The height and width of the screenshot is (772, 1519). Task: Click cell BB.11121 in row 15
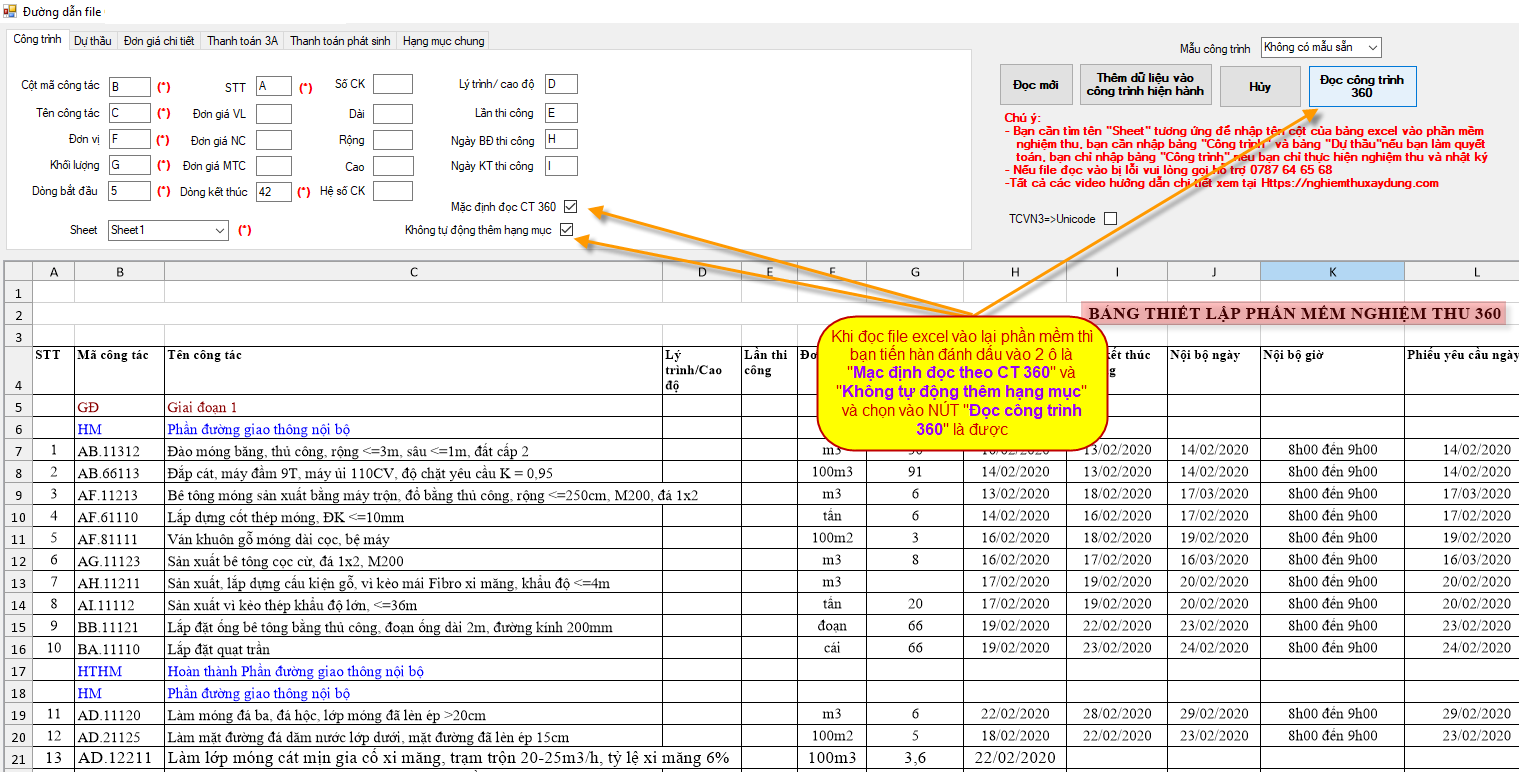point(119,626)
